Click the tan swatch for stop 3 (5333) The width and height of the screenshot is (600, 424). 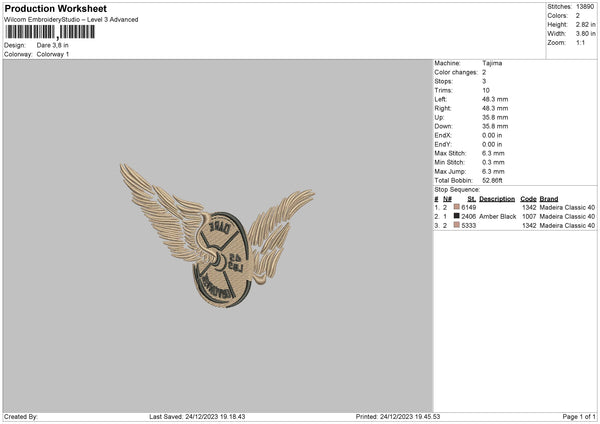456,225
